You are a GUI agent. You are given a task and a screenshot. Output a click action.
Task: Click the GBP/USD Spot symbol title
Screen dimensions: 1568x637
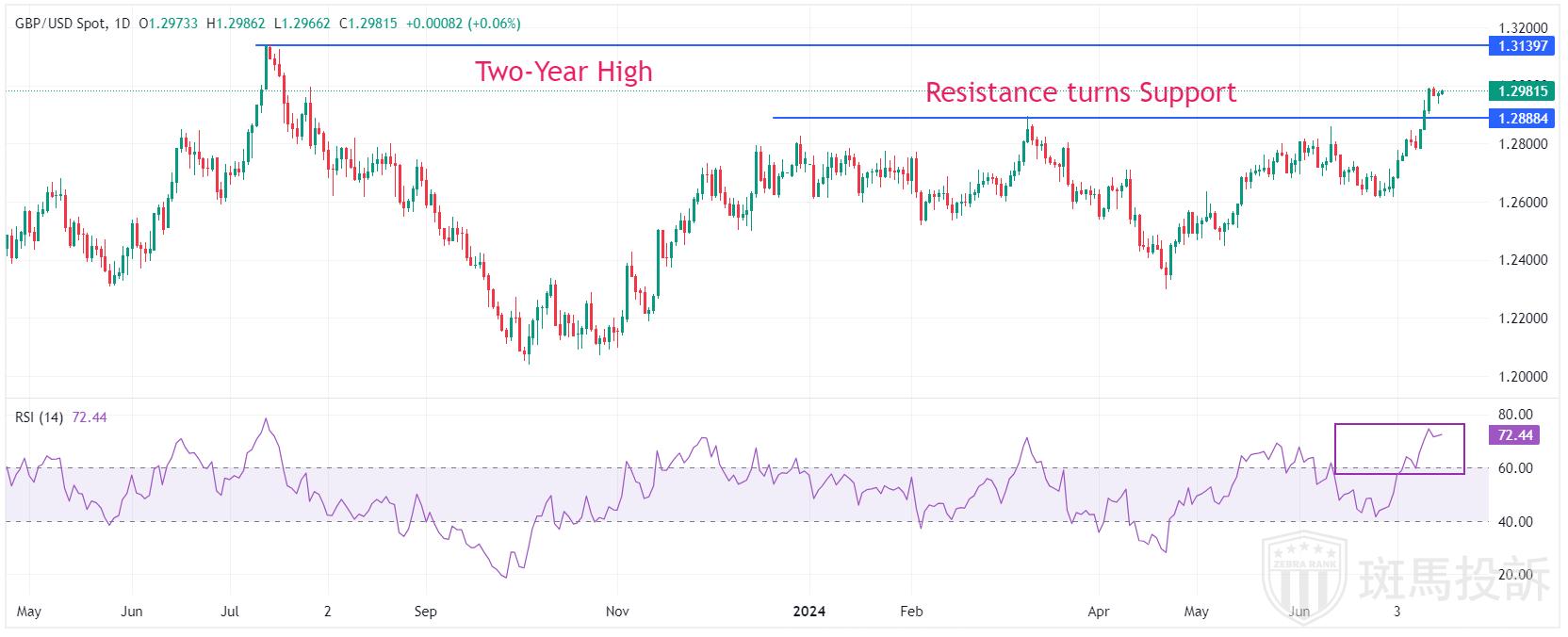pyautogui.click(x=60, y=24)
